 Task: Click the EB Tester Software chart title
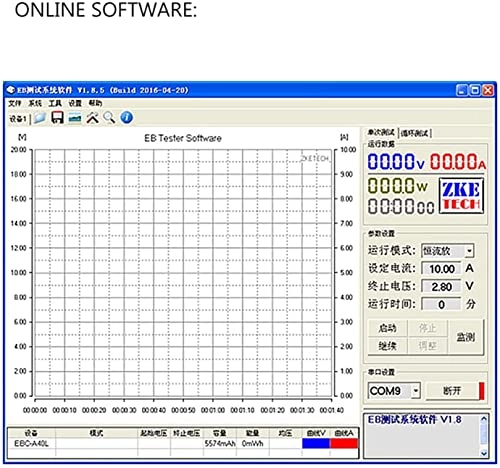(x=183, y=138)
